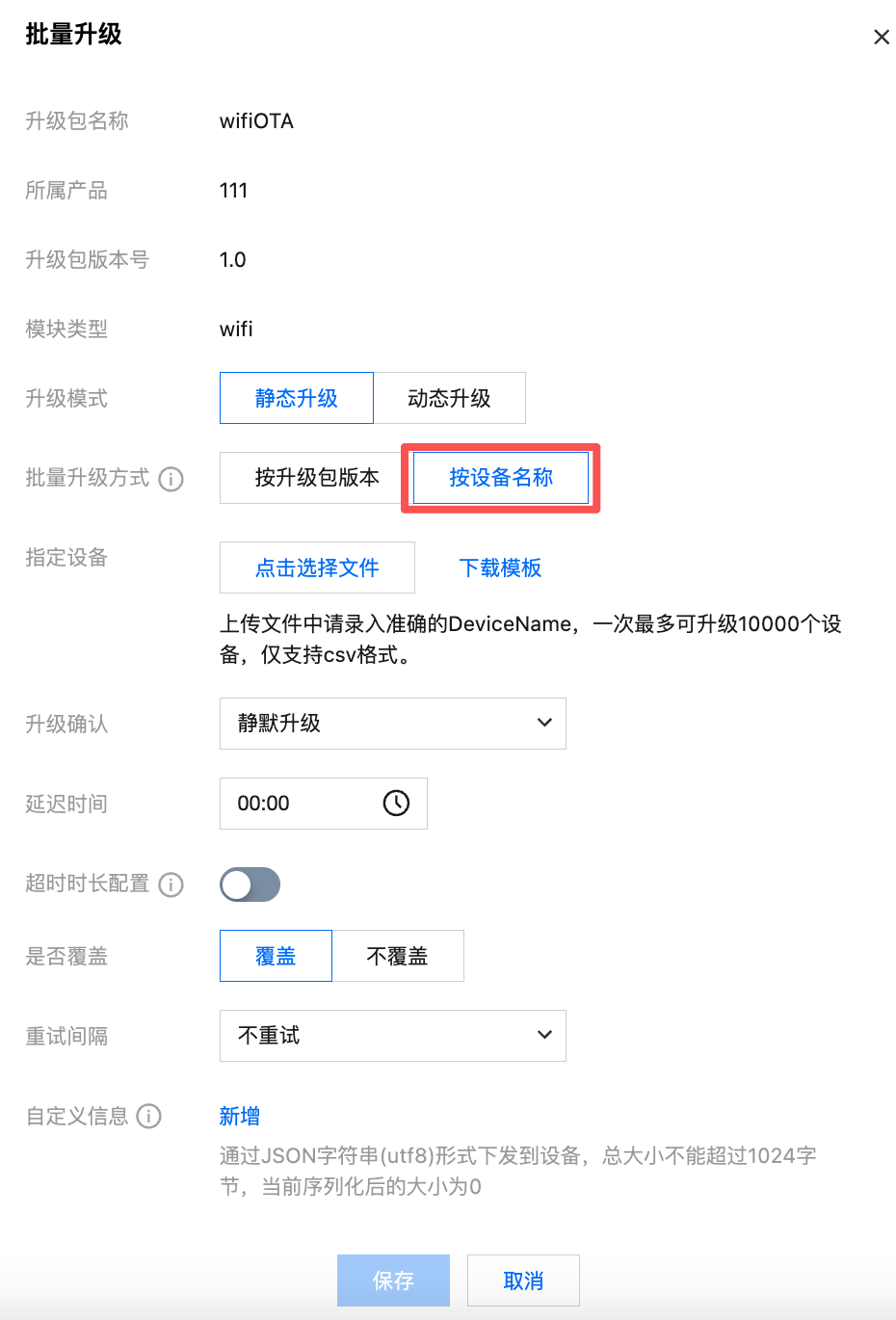Screen dimensions: 896x1320
Task: Choose 按升级包版本 batch method
Action: (316, 478)
